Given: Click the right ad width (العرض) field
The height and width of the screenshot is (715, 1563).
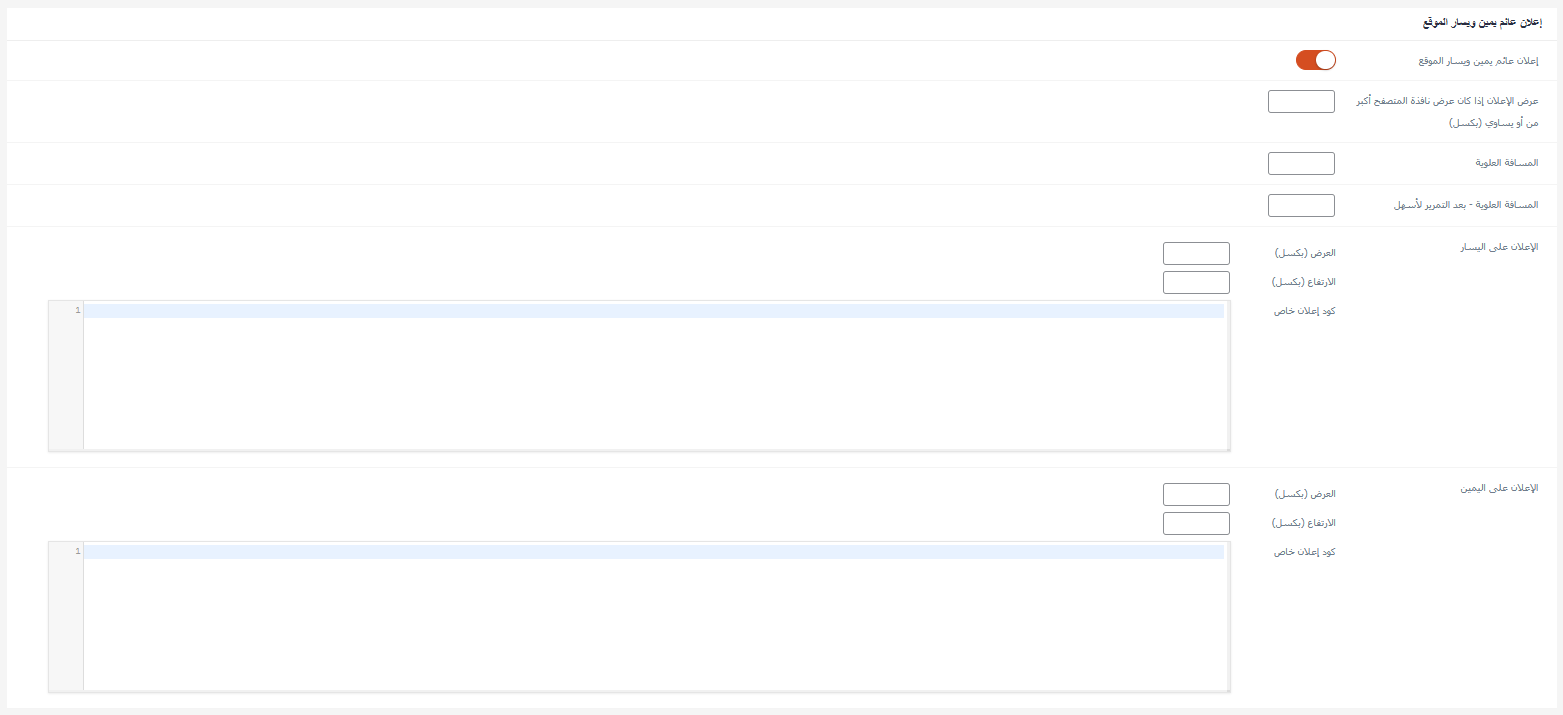Looking at the screenshot, I should [1196, 494].
